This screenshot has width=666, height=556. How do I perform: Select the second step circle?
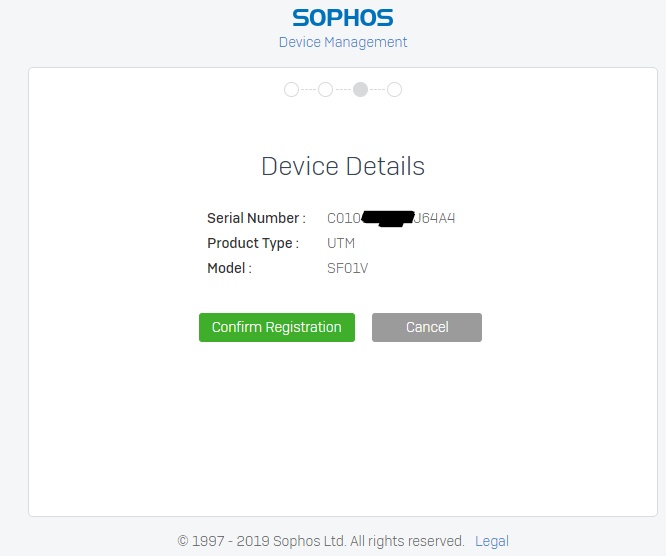pyautogui.click(x=325, y=90)
